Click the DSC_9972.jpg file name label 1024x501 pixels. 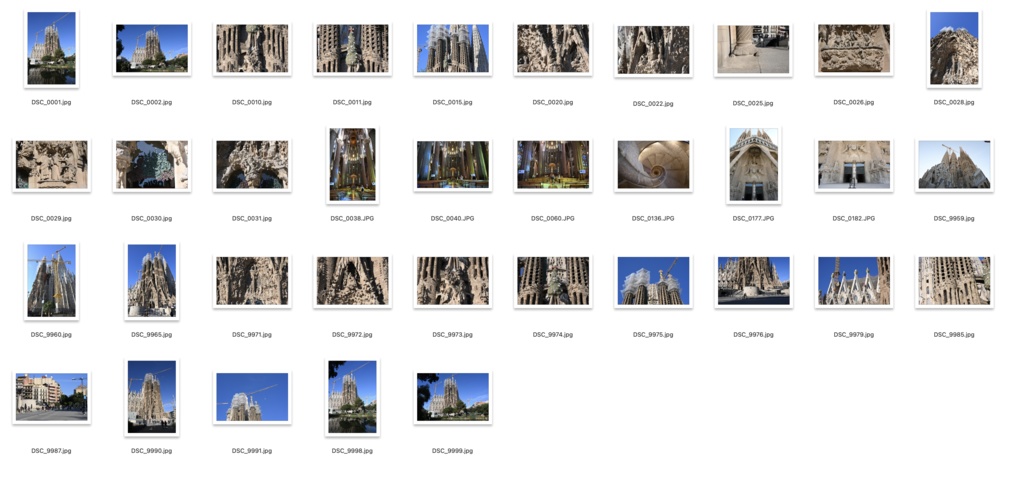pyautogui.click(x=352, y=335)
